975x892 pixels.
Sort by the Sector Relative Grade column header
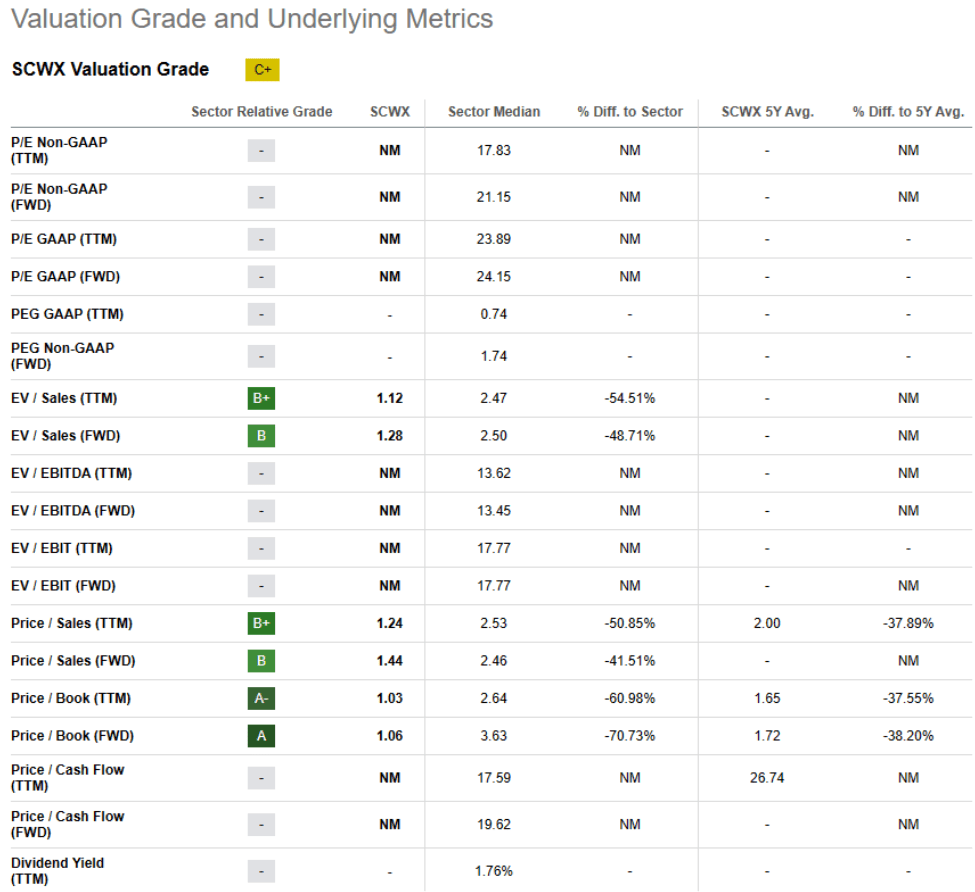point(262,112)
